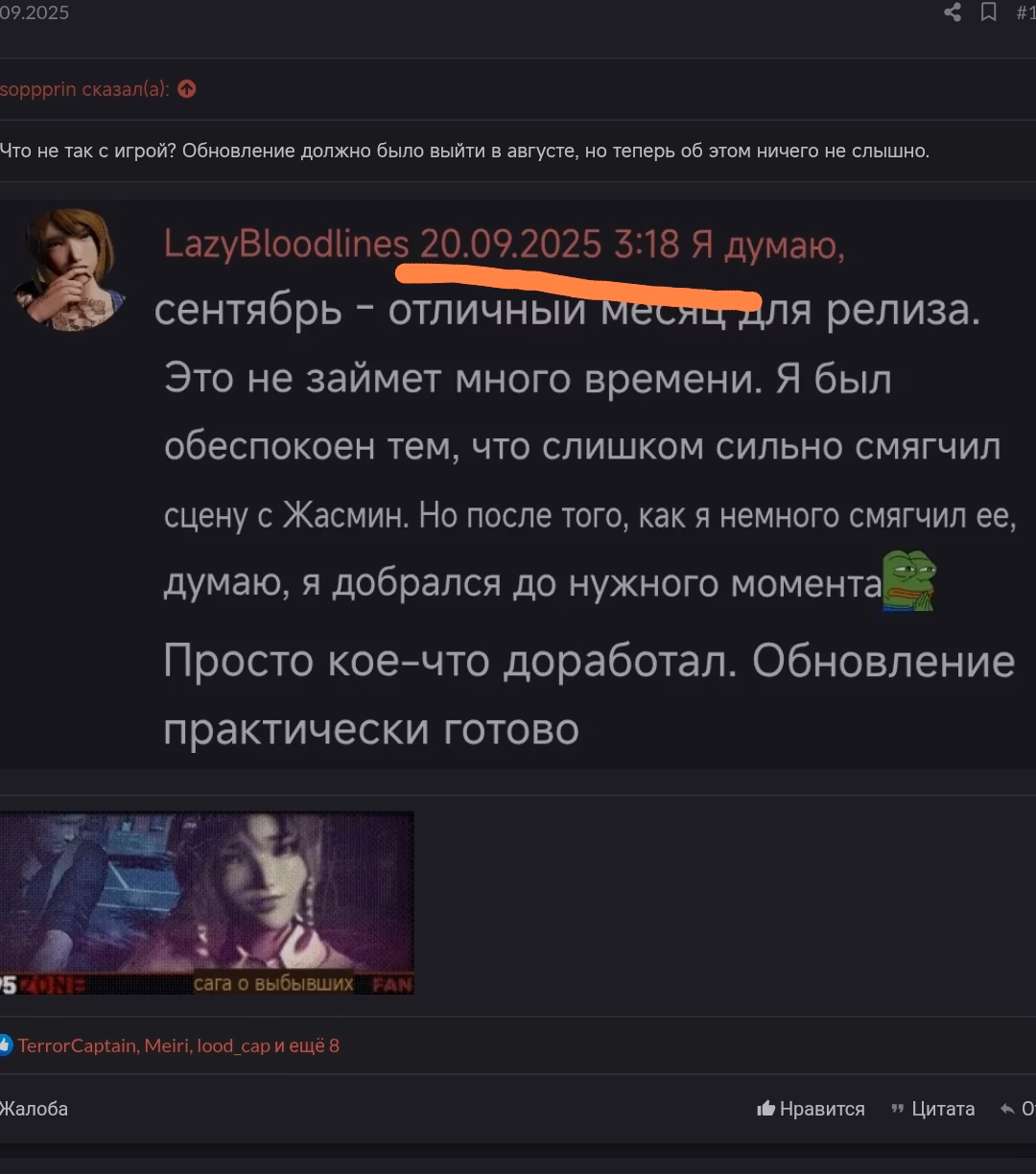Show the other 8 users via 'и ещё 8'

308,1045
